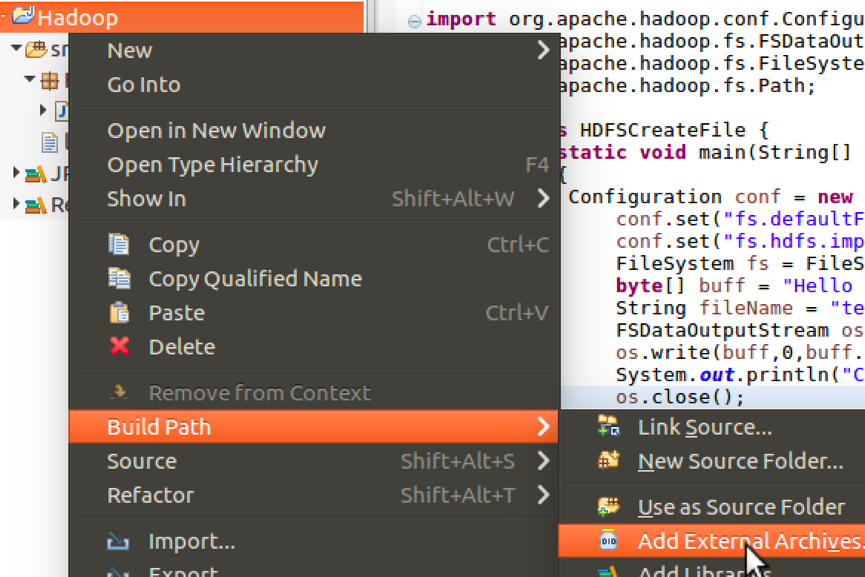Click the Paste clipboard icon
Viewport: 865px width, 577px height.
tap(118, 311)
